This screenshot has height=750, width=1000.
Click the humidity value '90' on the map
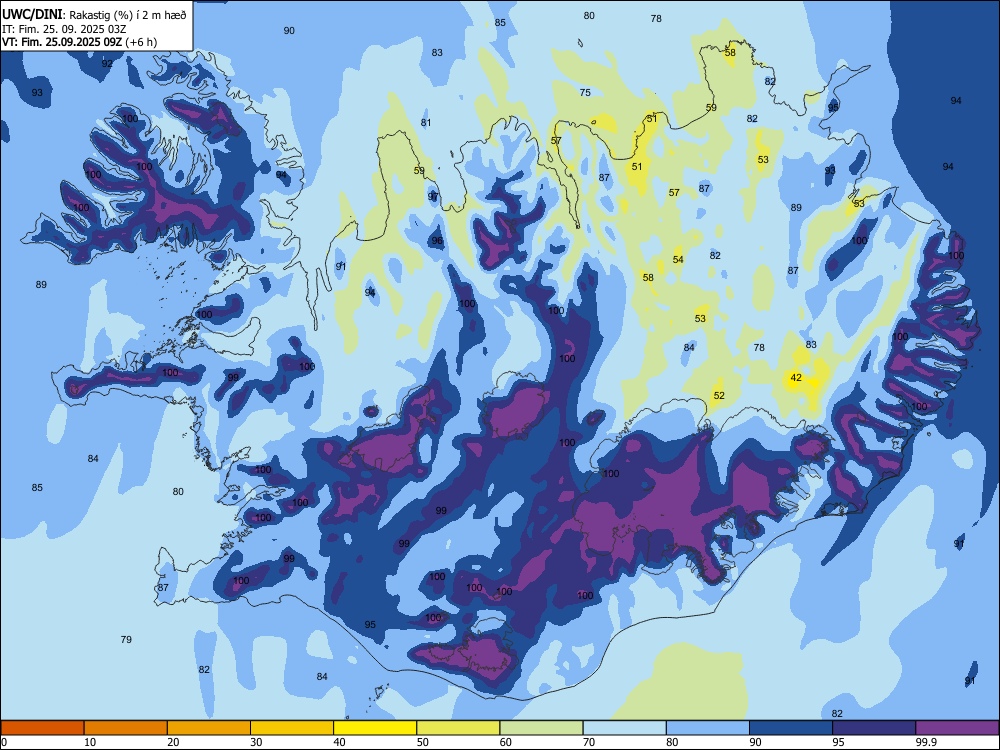[x=289, y=31]
